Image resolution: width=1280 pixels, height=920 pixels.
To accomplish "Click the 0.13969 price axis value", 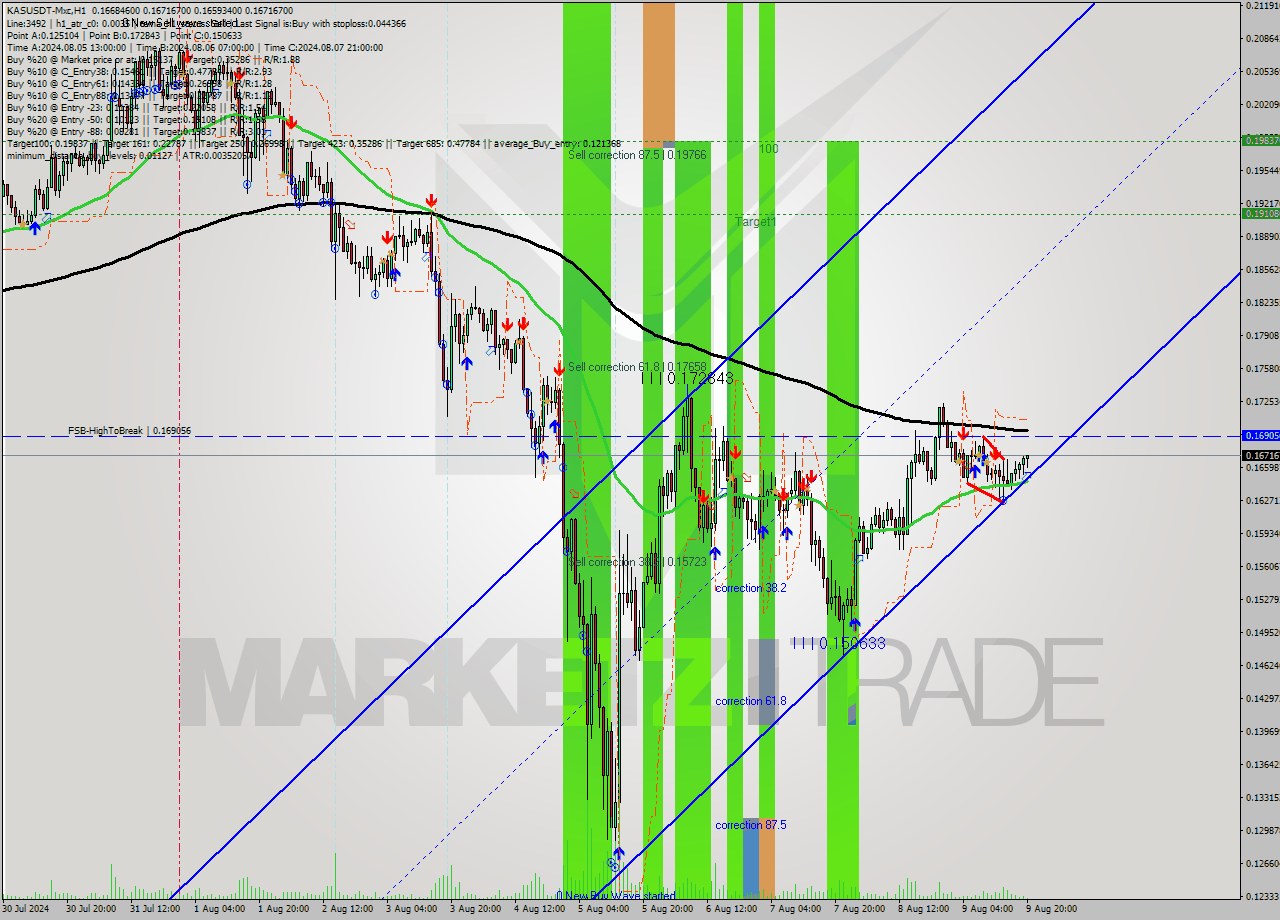I will (x=1262, y=731).
